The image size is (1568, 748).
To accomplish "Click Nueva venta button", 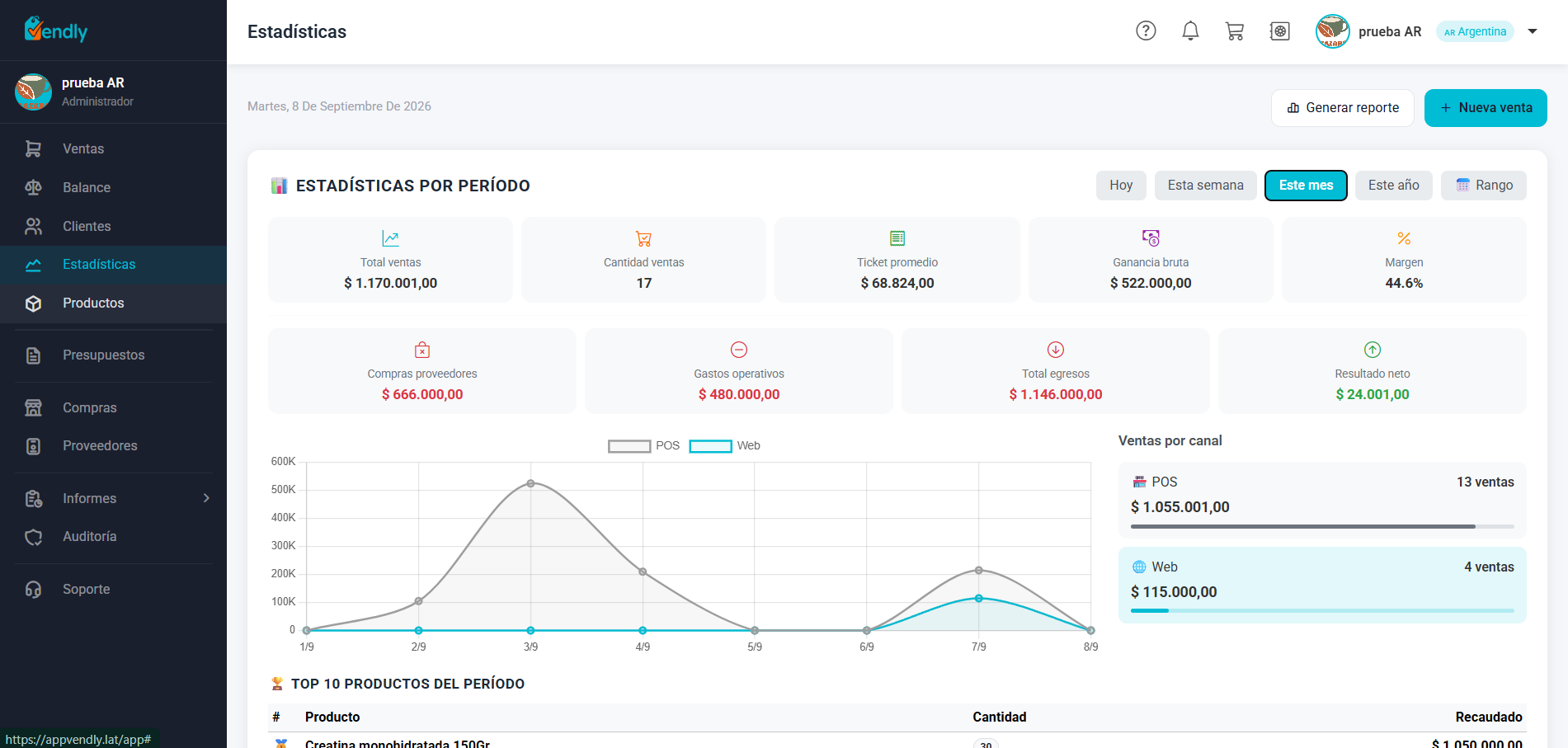I will coord(1486,108).
